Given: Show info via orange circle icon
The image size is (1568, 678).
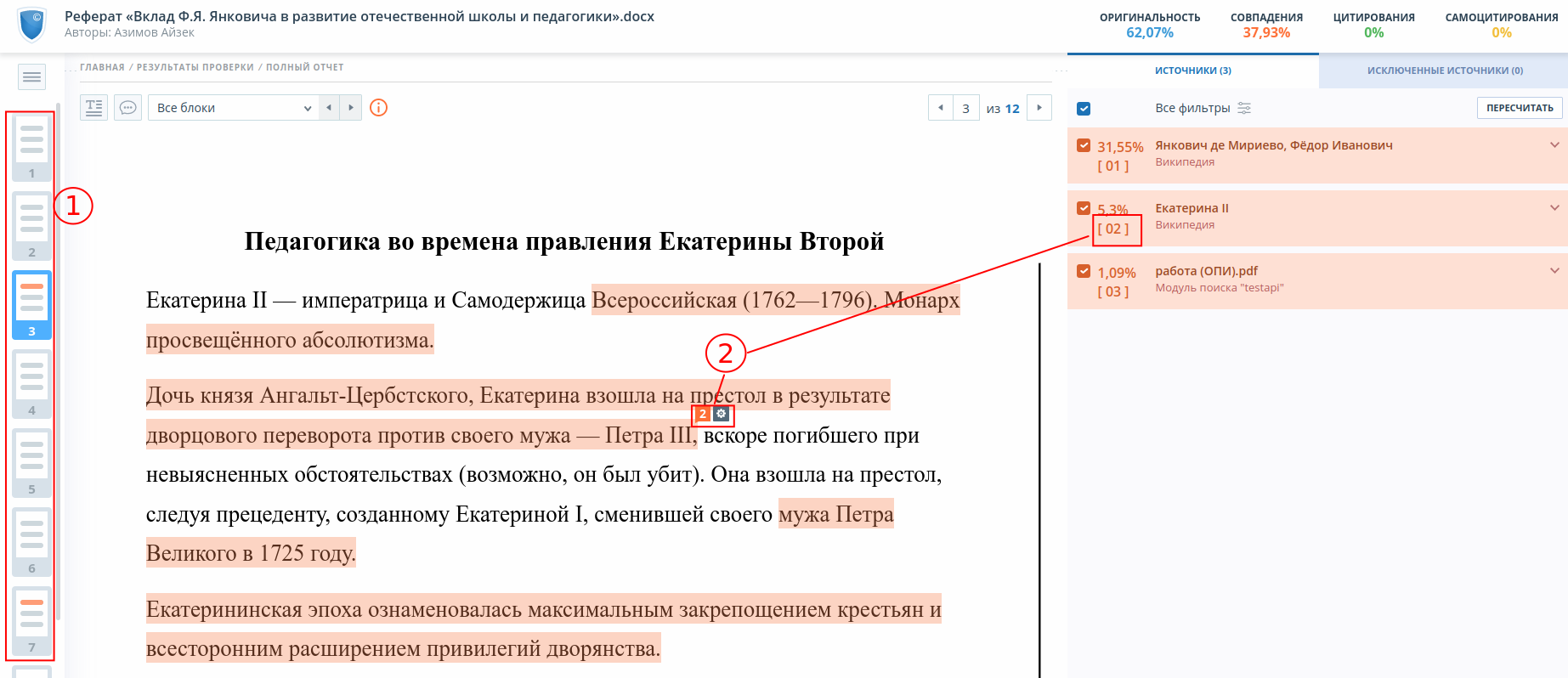Looking at the screenshot, I should pos(379,108).
